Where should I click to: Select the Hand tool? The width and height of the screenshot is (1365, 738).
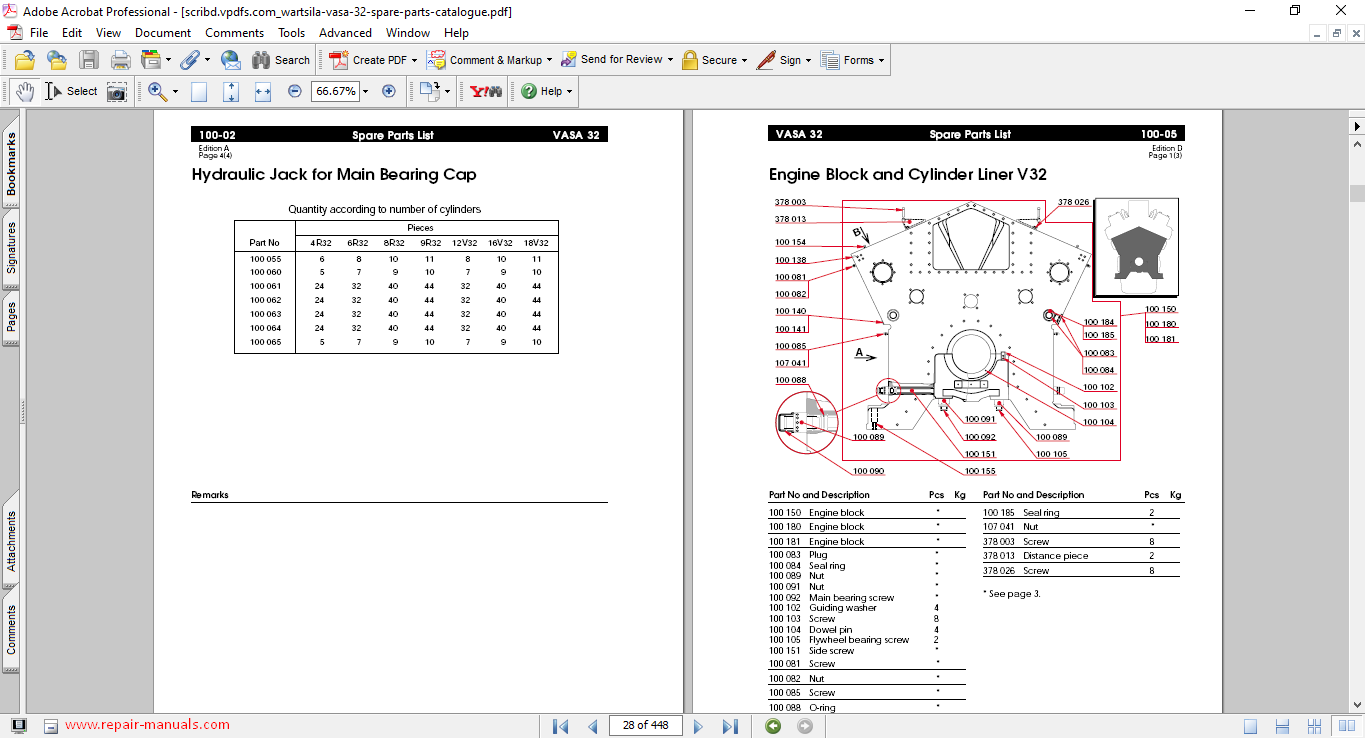(x=24, y=91)
